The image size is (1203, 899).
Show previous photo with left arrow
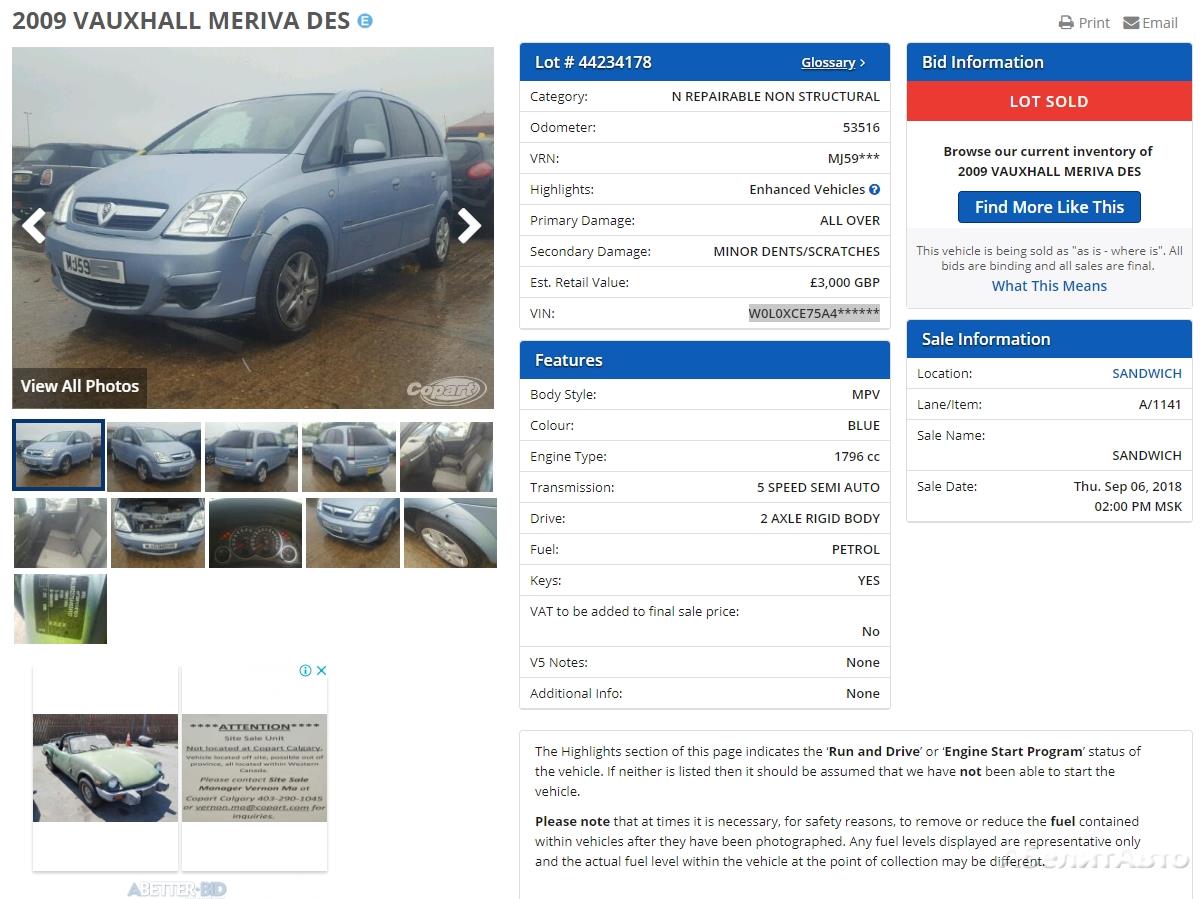pos(34,226)
